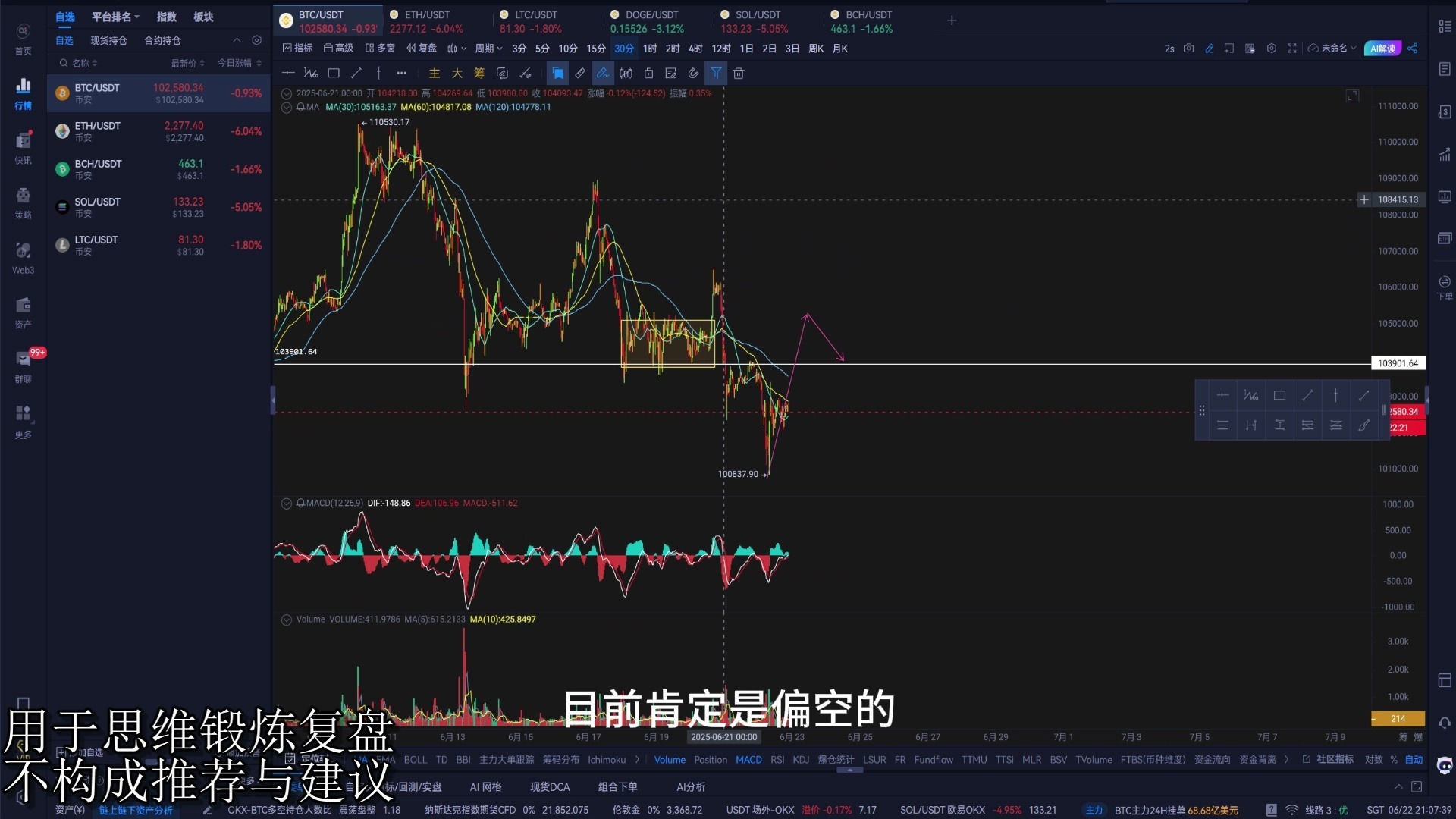Click the bookmark drawing icon
1456x819 pixels.
(x=557, y=74)
